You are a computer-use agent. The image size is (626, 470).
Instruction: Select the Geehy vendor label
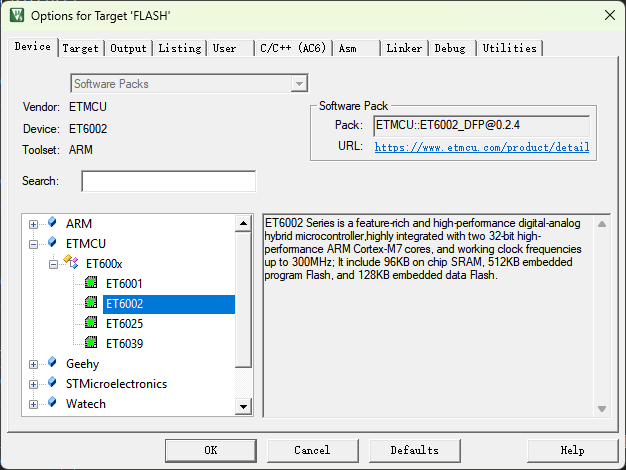click(83, 364)
